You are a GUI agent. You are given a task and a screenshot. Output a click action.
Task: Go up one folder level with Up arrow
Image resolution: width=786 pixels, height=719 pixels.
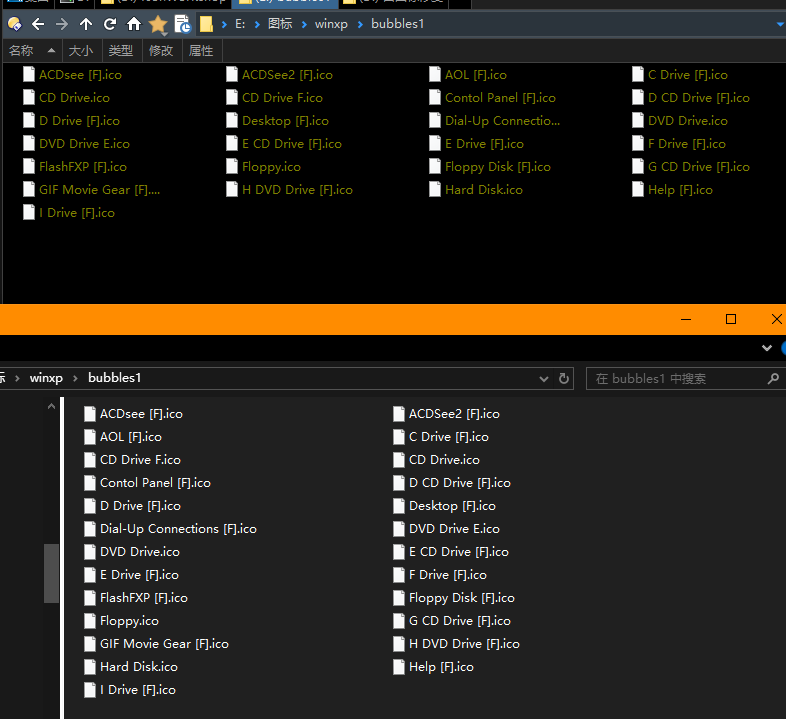[x=86, y=23]
